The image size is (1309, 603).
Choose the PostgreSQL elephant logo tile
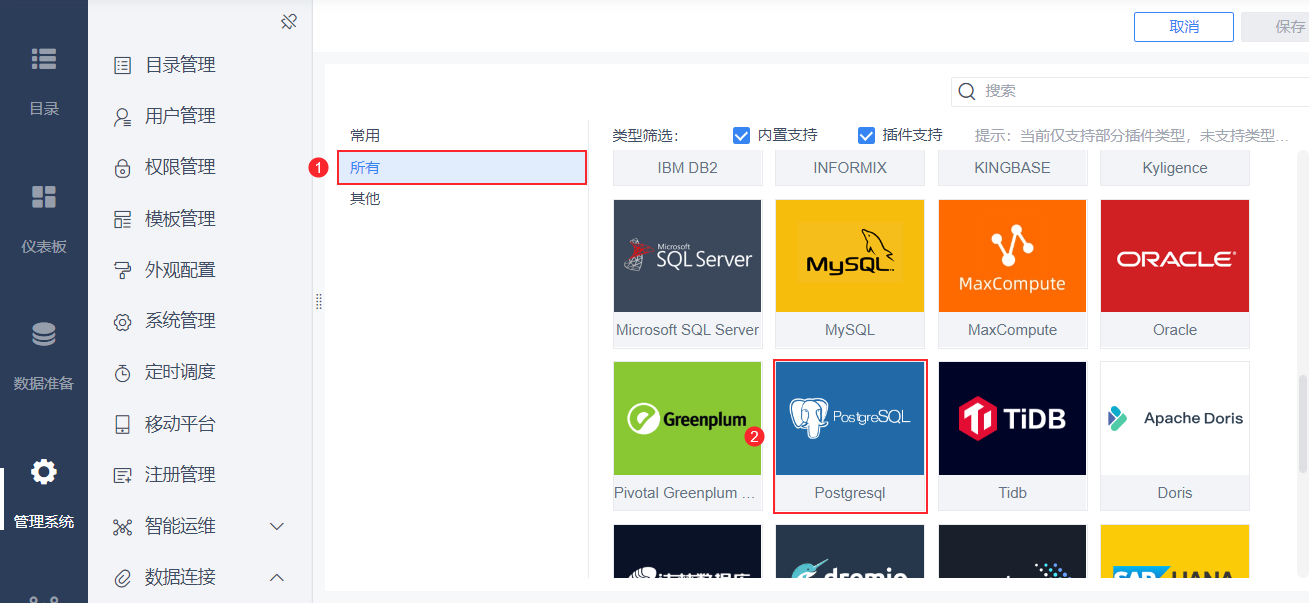[x=850, y=418]
